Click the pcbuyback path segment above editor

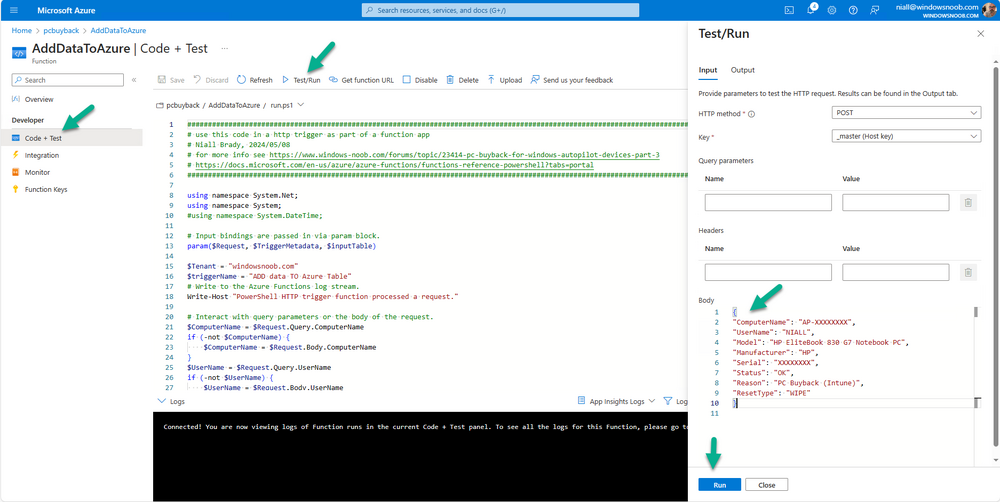click(x=182, y=105)
